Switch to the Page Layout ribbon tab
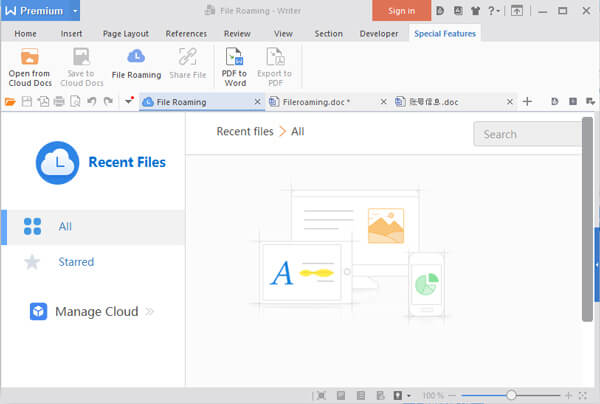The height and width of the screenshot is (404, 600). pos(126,34)
